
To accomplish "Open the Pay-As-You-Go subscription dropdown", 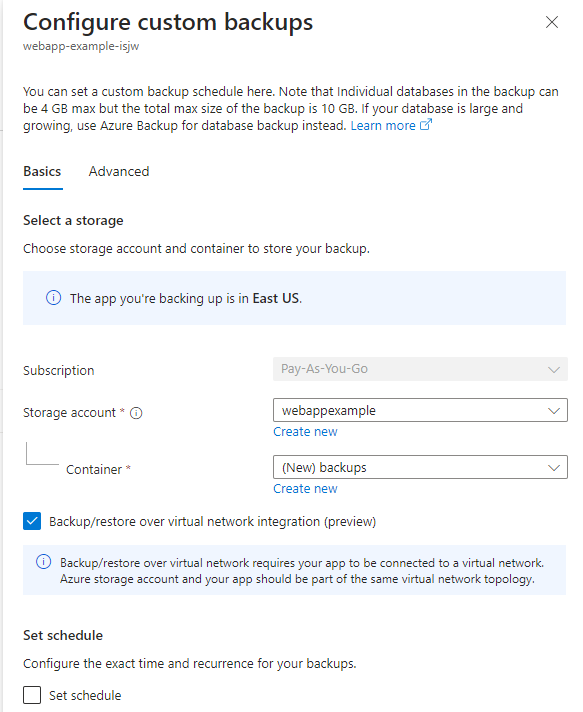I will [420, 369].
